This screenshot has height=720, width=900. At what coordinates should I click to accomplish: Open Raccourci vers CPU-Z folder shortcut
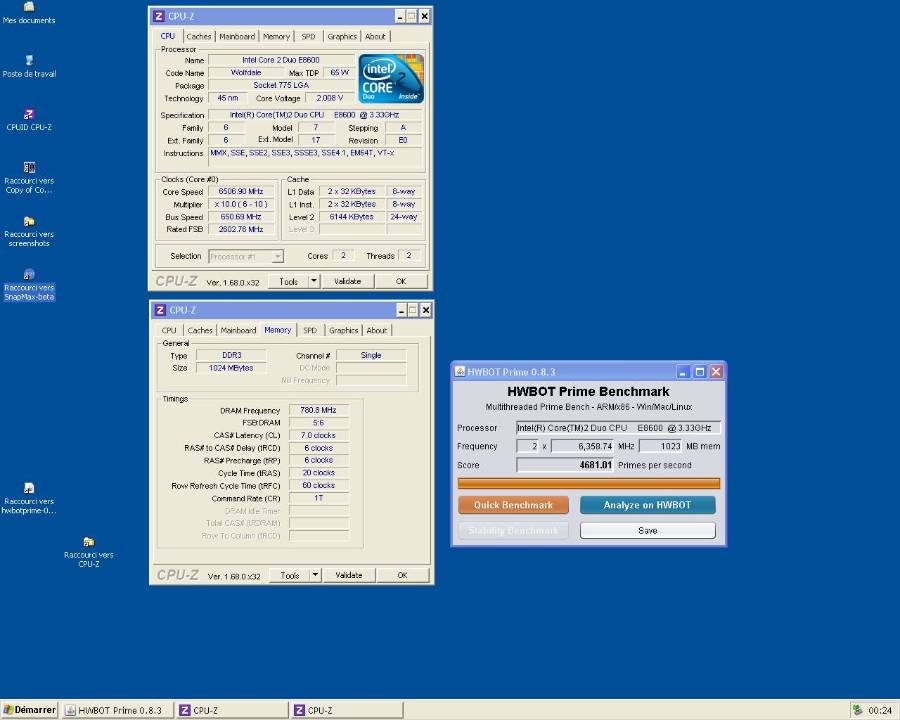coord(88,552)
